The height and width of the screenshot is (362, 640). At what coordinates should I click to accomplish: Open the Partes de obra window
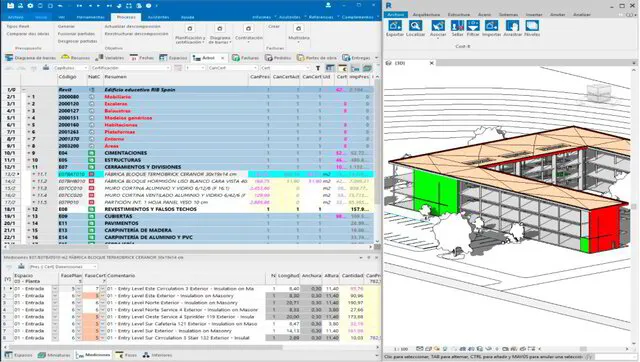[317, 58]
